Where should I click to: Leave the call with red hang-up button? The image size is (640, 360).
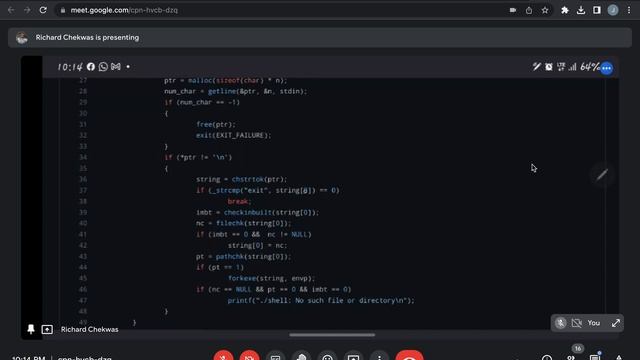tap(409, 356)
